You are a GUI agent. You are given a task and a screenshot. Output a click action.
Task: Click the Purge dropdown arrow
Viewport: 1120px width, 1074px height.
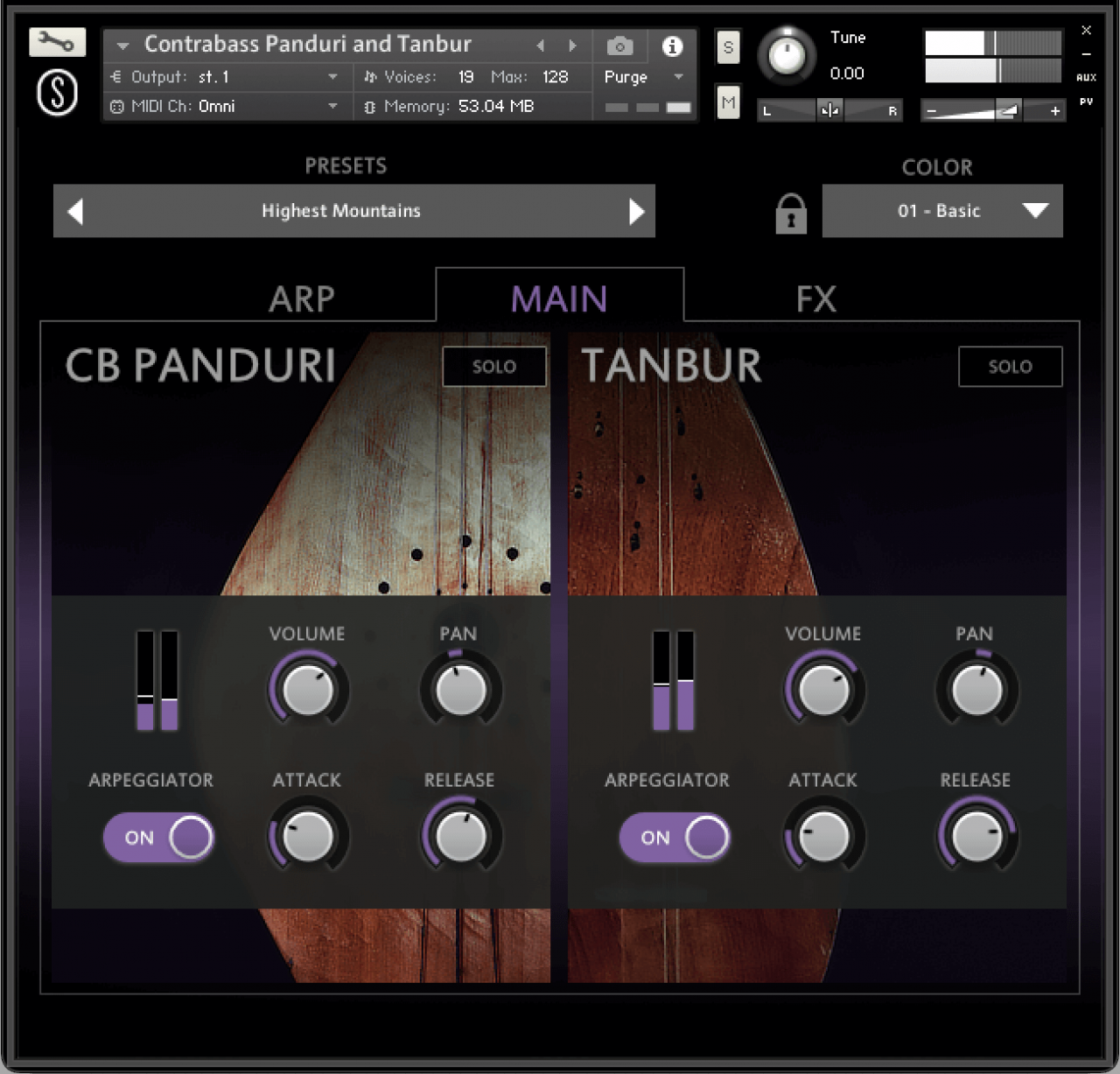pyautogui.click(x=678, y=77)
